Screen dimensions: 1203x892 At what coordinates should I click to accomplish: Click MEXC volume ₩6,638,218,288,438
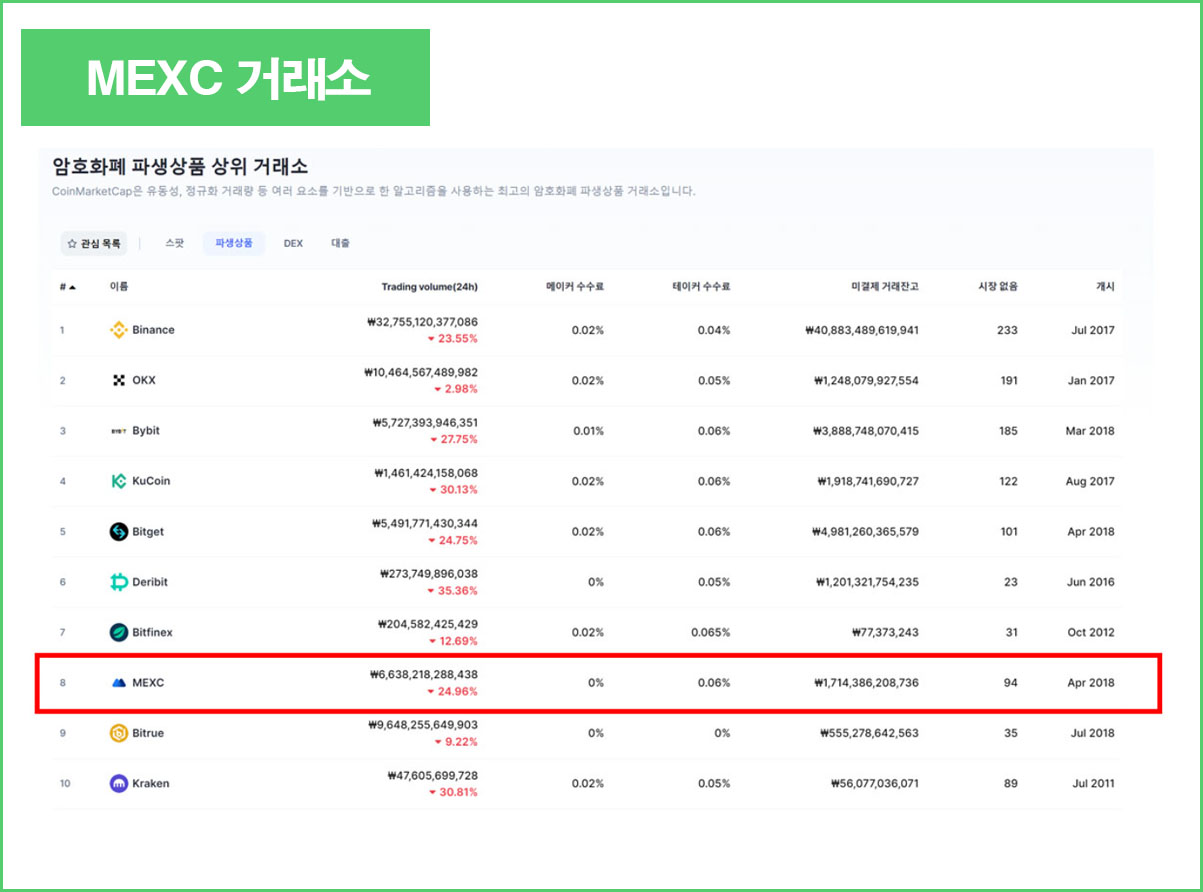pos(424,675)
